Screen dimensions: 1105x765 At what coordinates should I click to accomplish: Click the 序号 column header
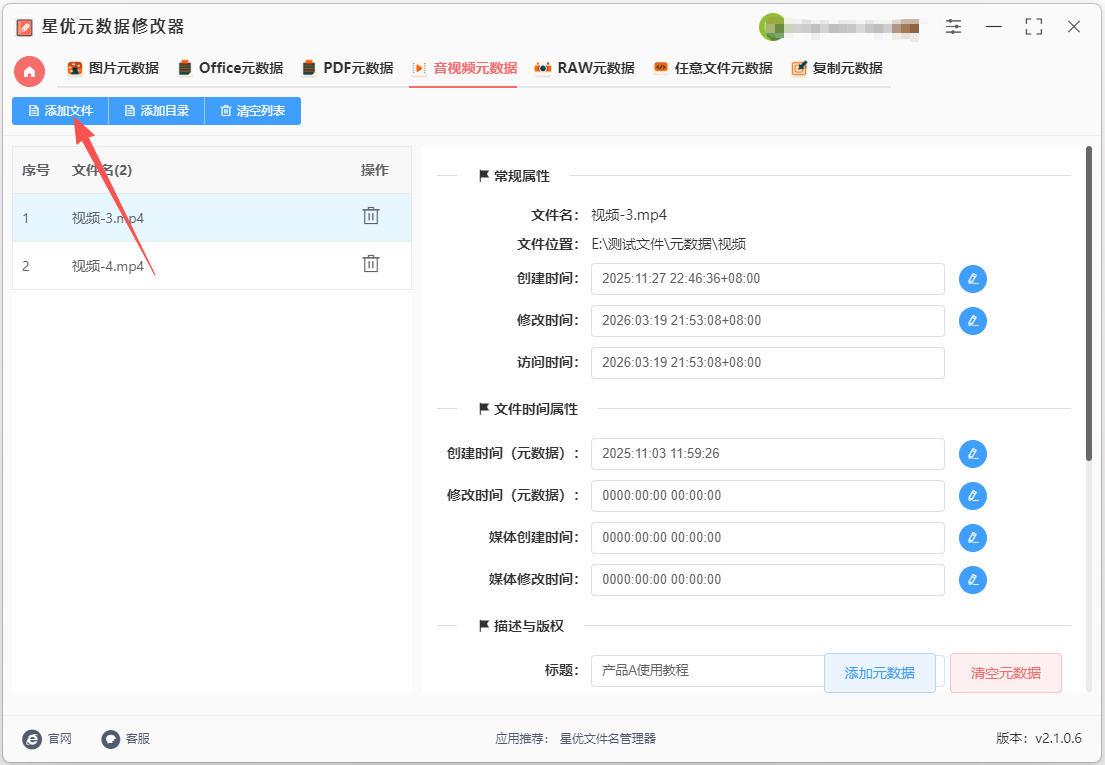click(36, 170)
